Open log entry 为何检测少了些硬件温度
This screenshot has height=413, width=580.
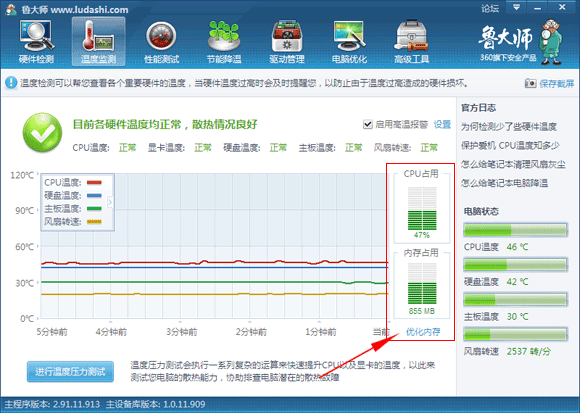click(x=509, y=127)
